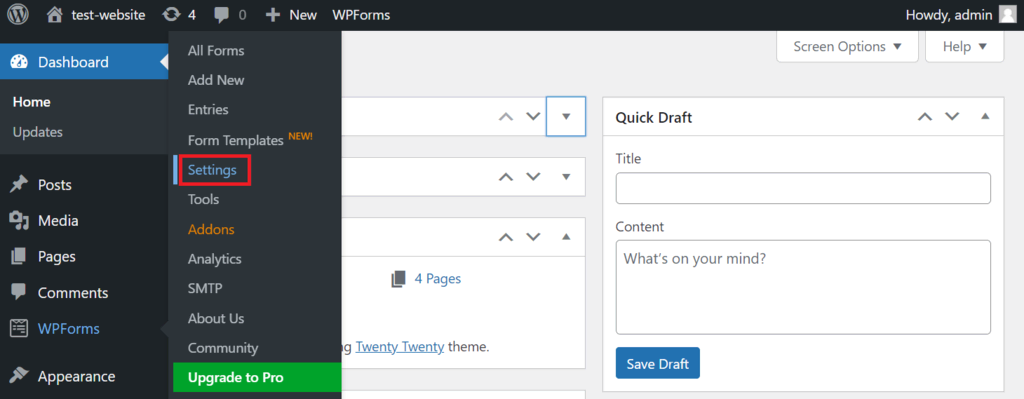Open the 4 Pages link
The width and height of the screenshot is (1024, 399).
point(438,279)
